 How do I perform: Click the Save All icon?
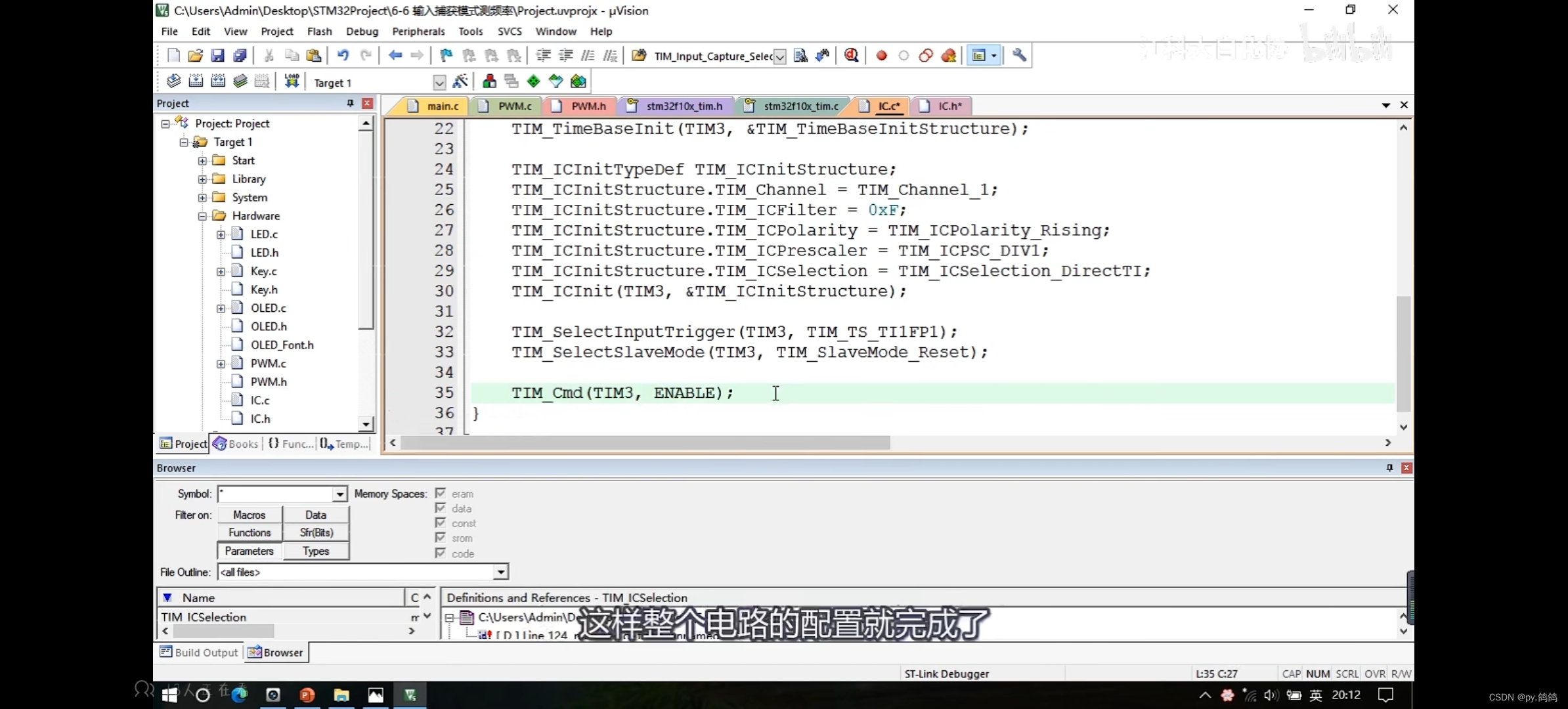[240, 56]
